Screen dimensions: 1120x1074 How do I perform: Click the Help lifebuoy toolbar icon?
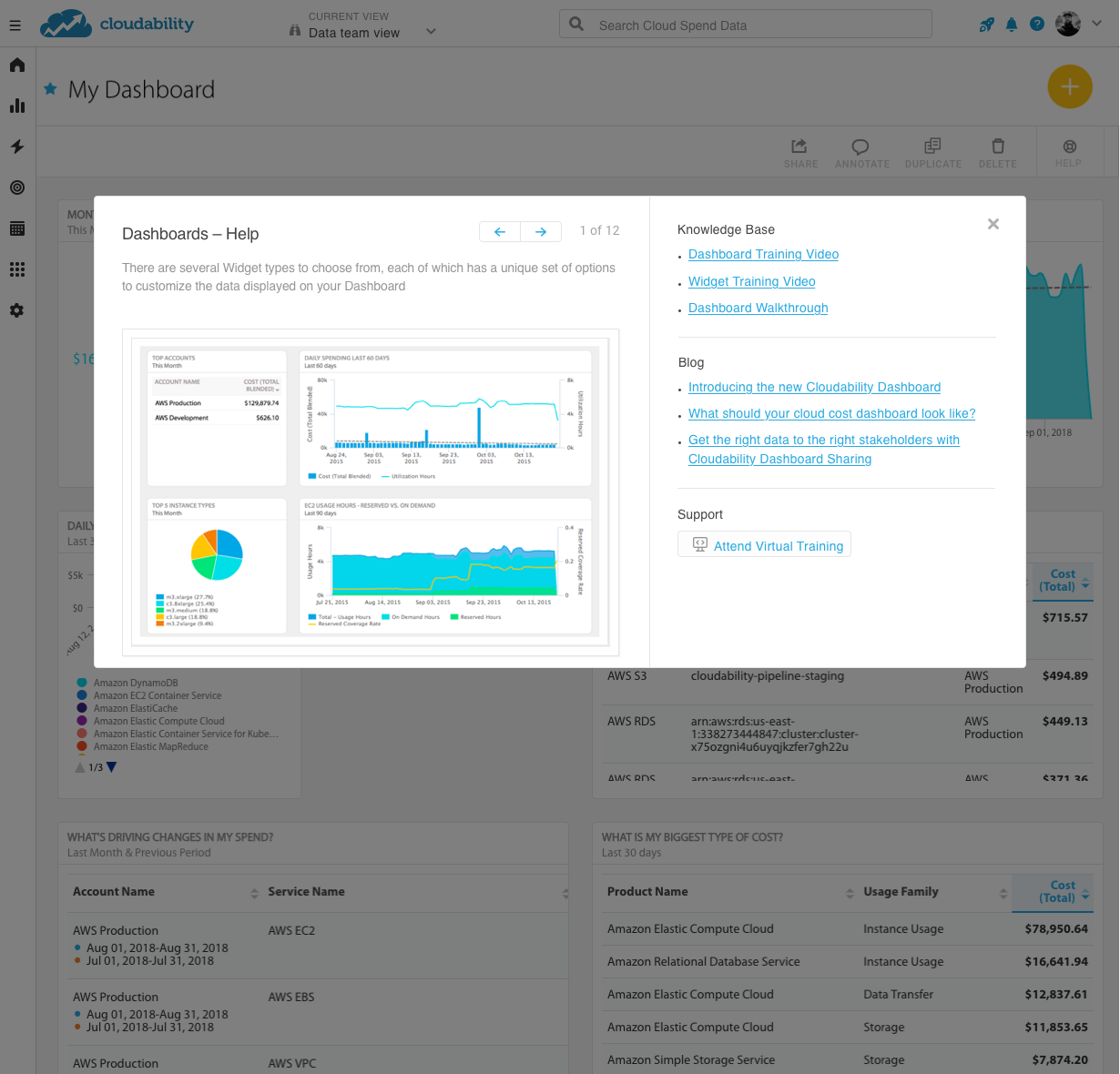click(1069, 152)
